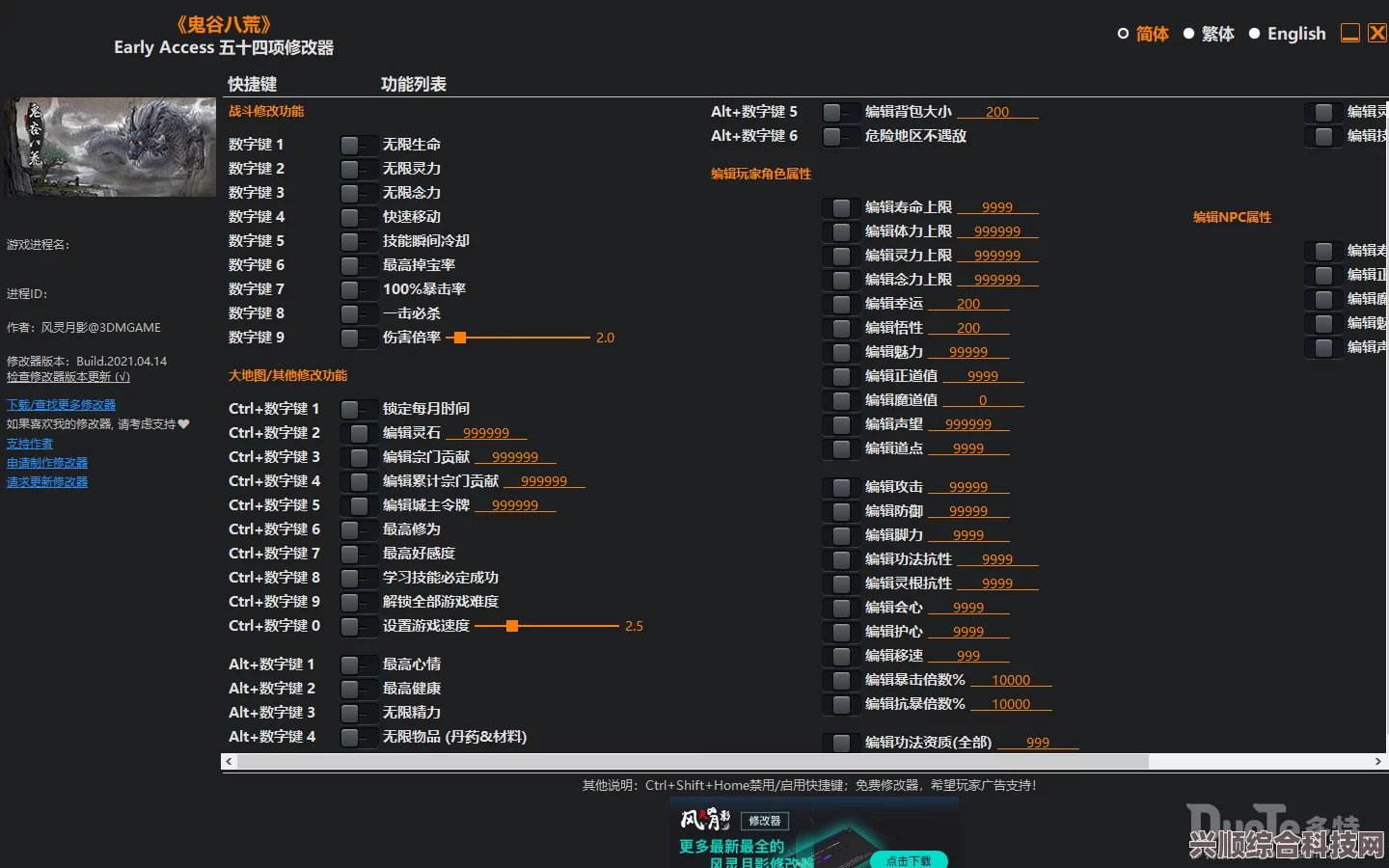Toggle 编辑魅力 switch
Viewport: 1389px width, 868px height.
[x=840, y=352]
